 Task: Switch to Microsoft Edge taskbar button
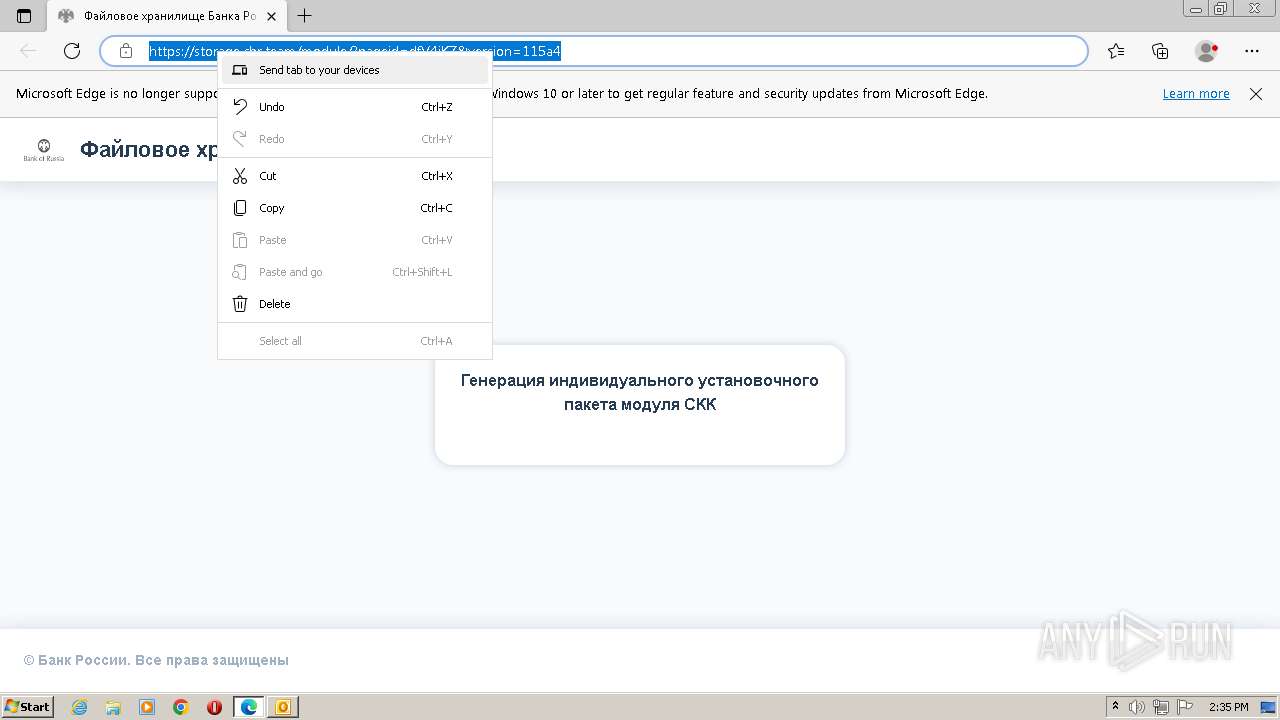249,707
